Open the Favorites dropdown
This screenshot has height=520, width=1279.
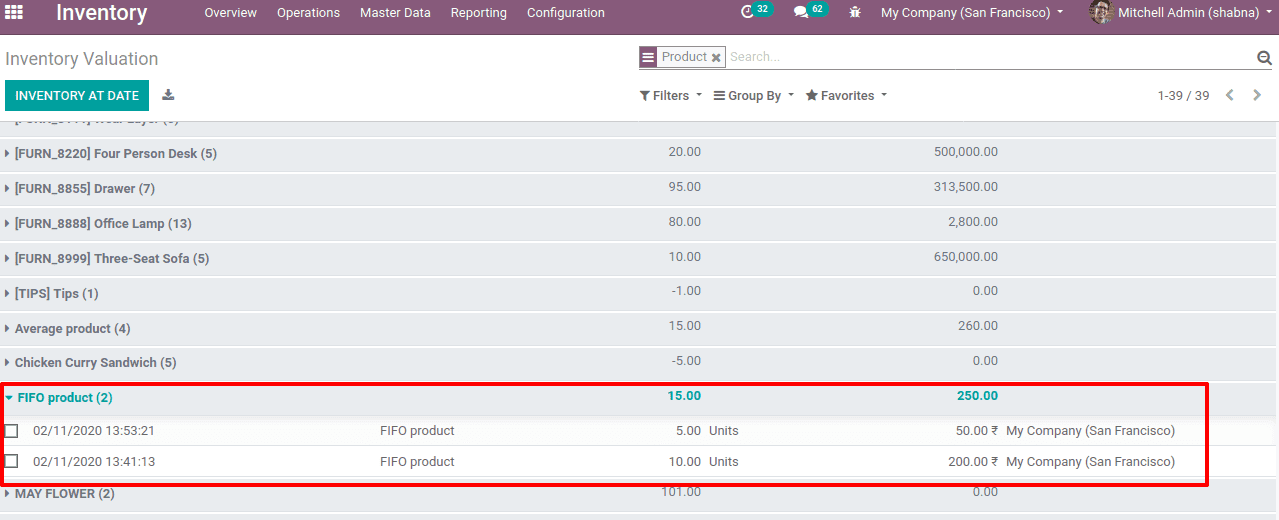(x=846, y=95)
